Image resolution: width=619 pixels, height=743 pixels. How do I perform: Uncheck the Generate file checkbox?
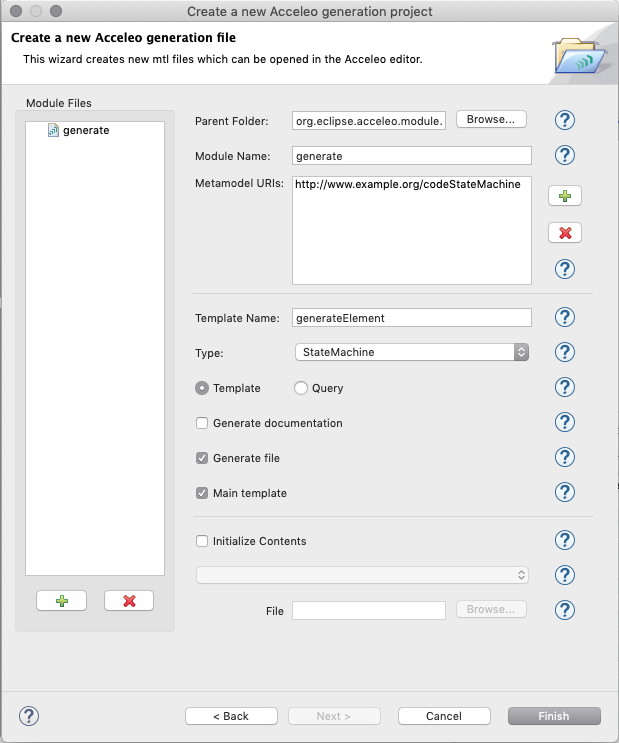(x=203, y=458)
